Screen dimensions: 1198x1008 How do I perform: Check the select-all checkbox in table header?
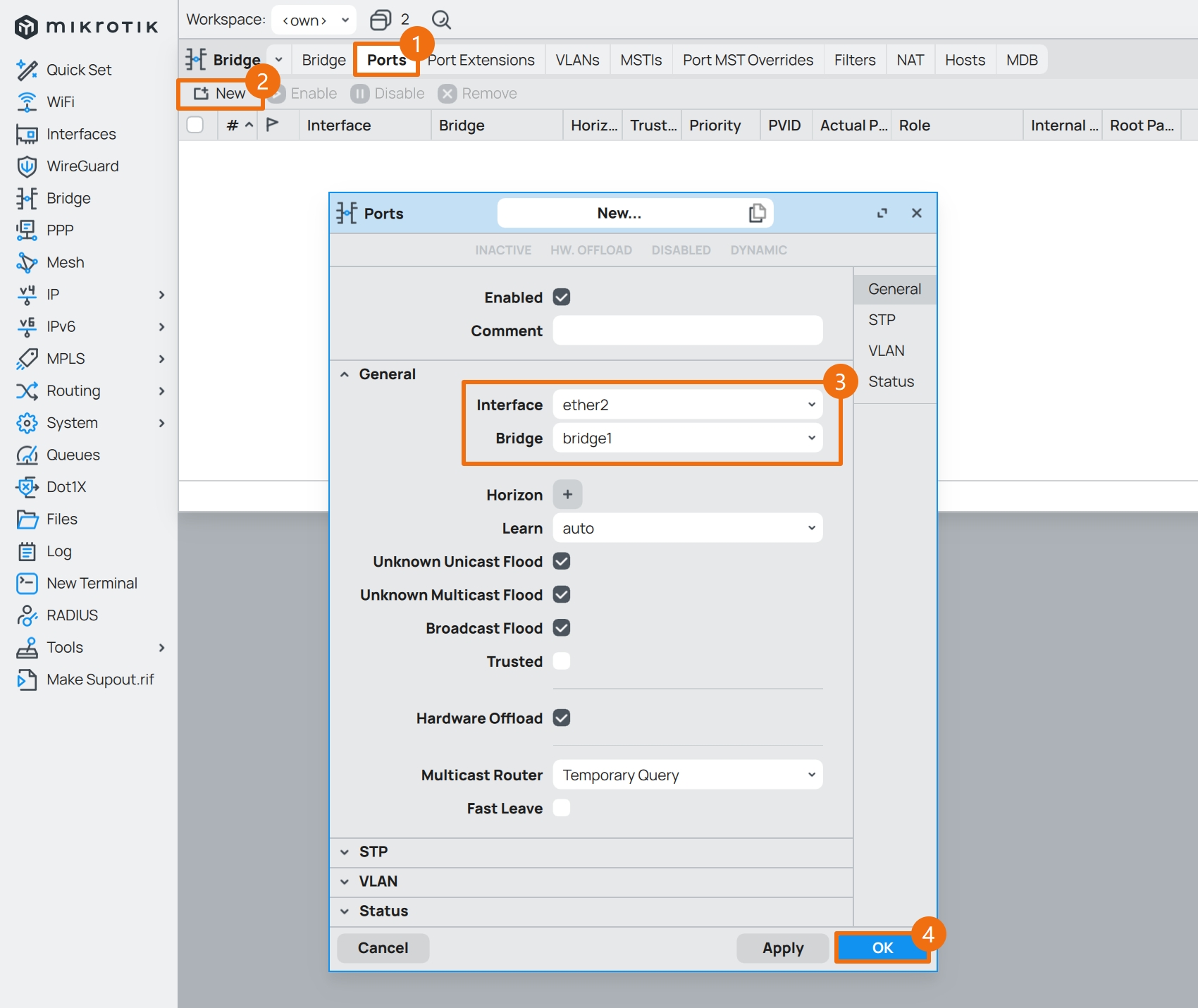coord(195,125)
